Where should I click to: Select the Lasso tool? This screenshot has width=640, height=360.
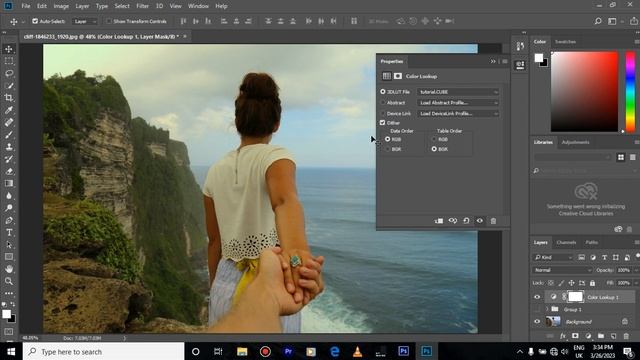coord(9,73)
